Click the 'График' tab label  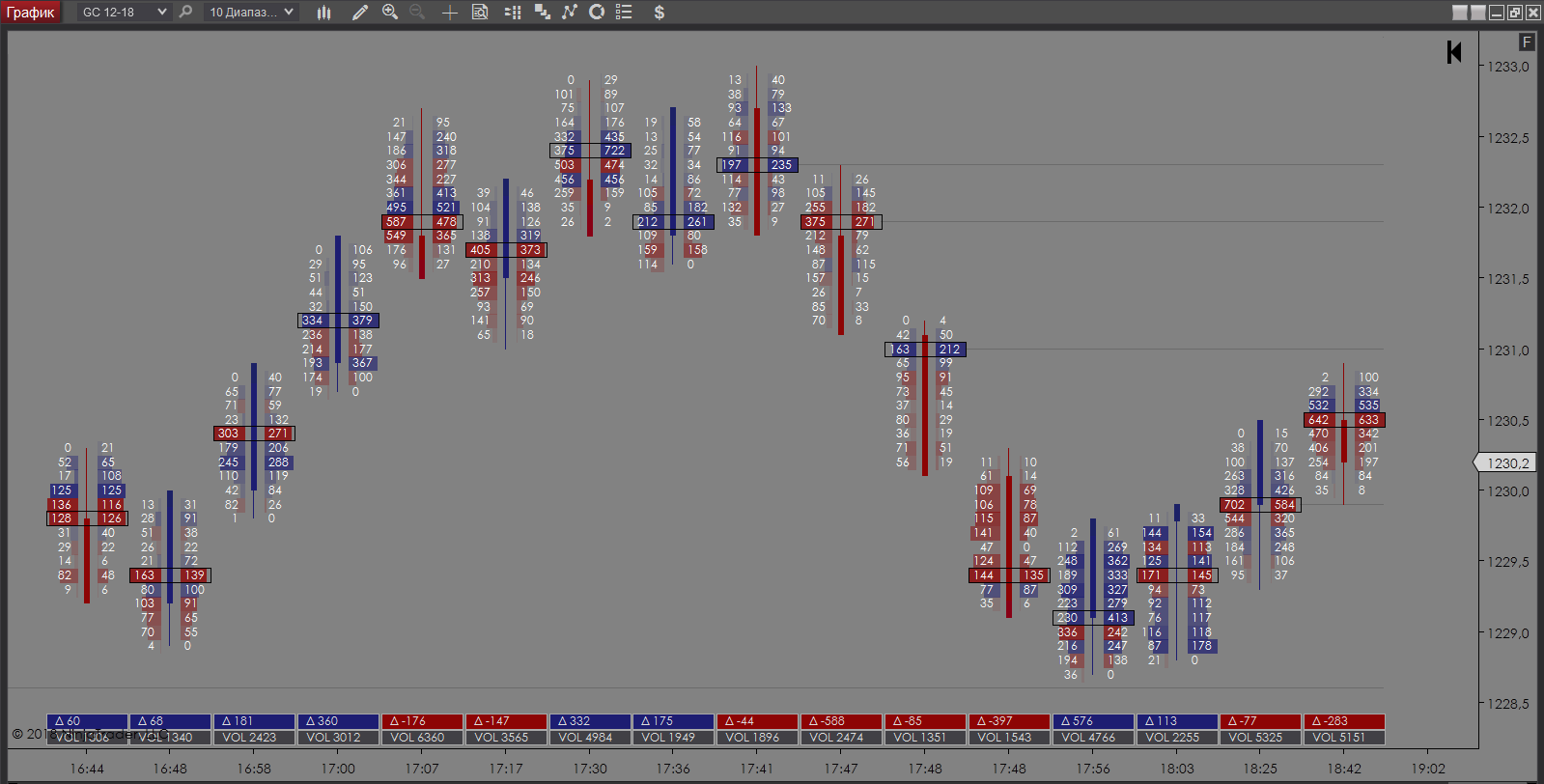(x=31, y=13)
